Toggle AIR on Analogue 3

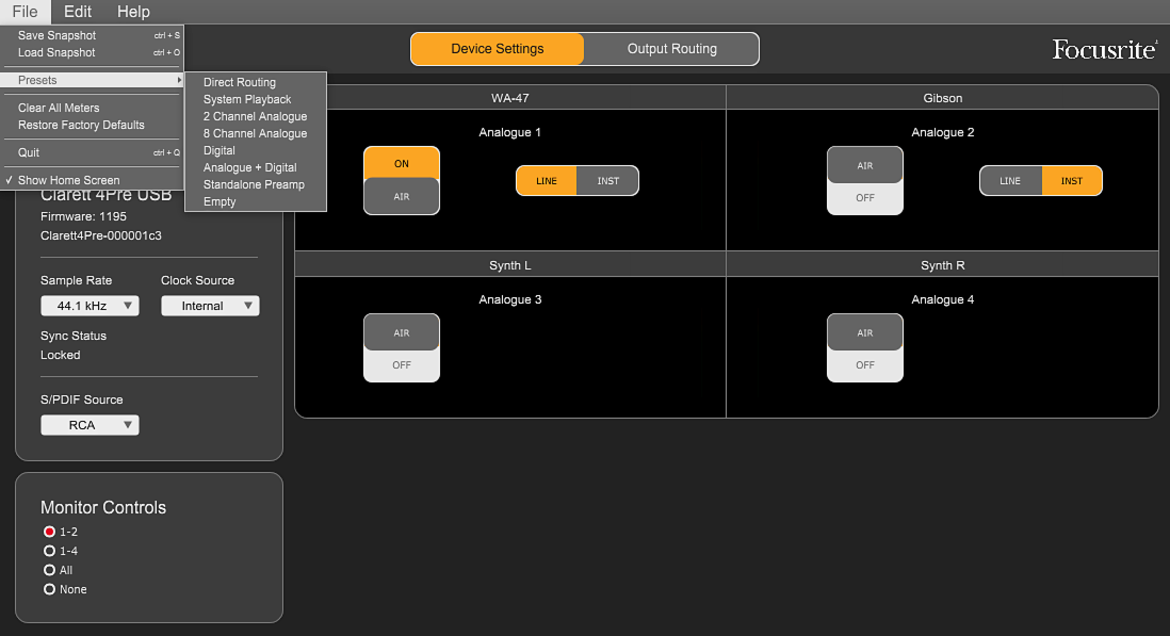point(401,348)
